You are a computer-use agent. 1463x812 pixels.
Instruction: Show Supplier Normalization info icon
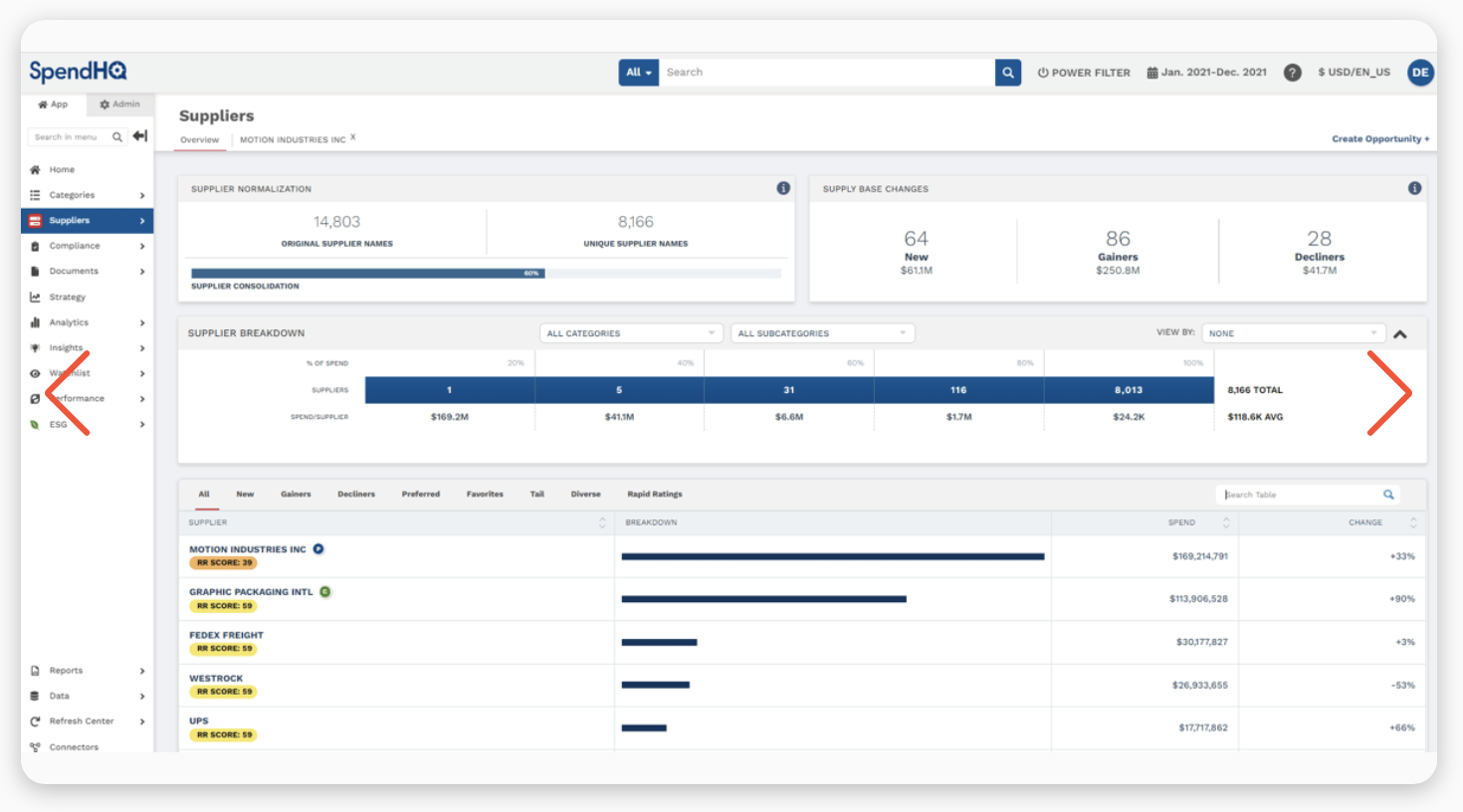coord(783,188)
